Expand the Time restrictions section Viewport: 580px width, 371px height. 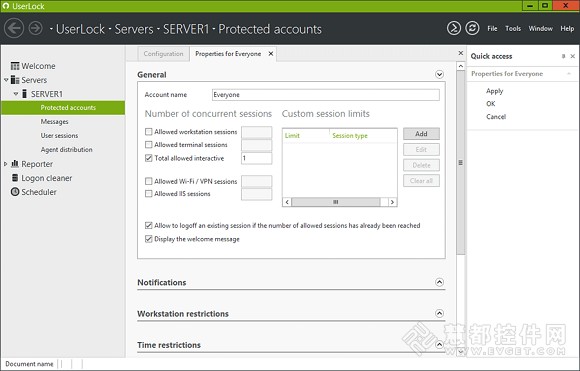439,345
